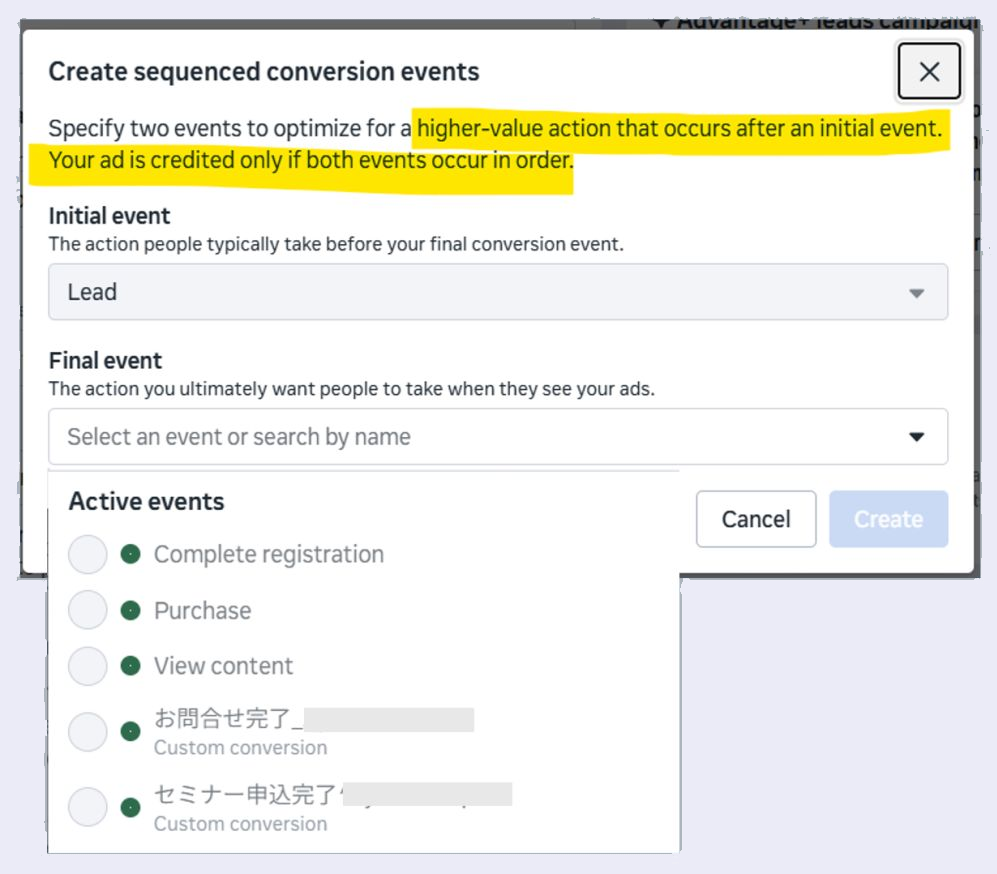The width and height of the screenshot is (997, 874).
Task: Click green status dot beside Purchase
Action: pos(130,610)
